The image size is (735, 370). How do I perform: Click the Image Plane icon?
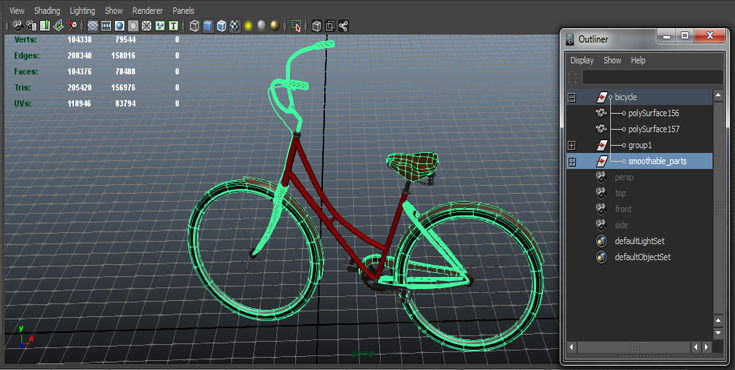(x=58, y=26)
